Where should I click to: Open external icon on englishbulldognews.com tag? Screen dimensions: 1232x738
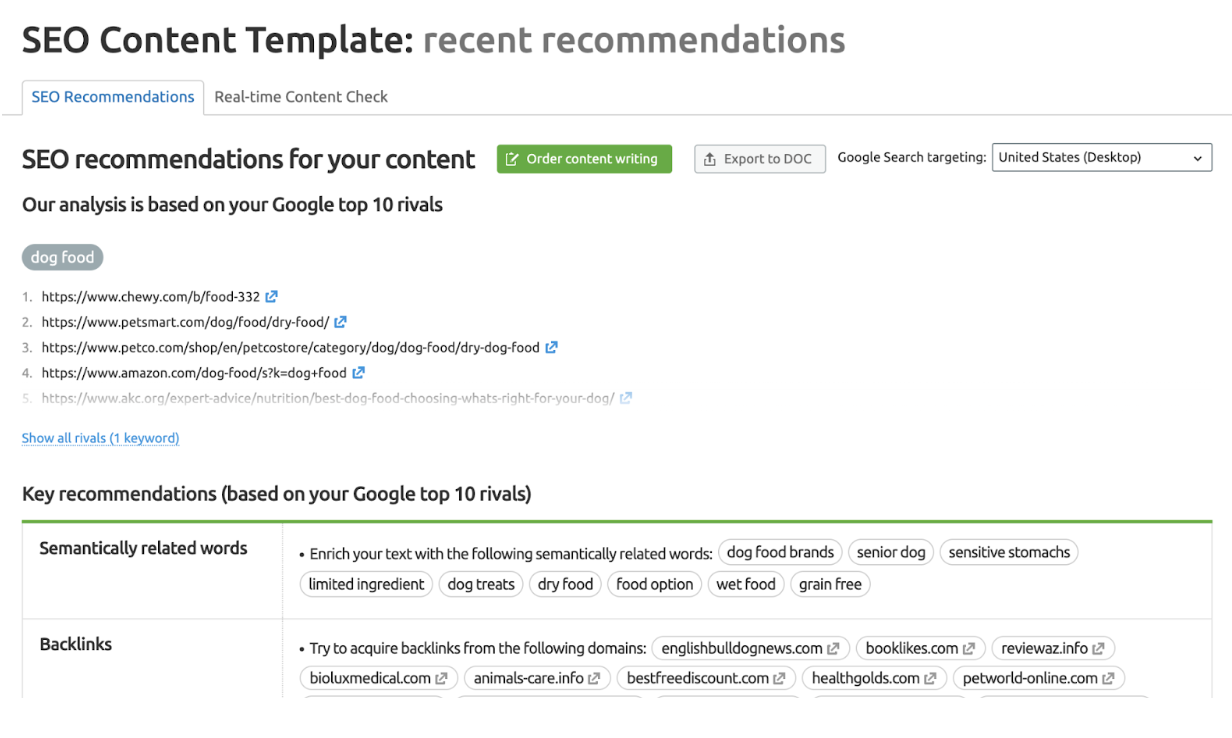click(x=834, y=649)
